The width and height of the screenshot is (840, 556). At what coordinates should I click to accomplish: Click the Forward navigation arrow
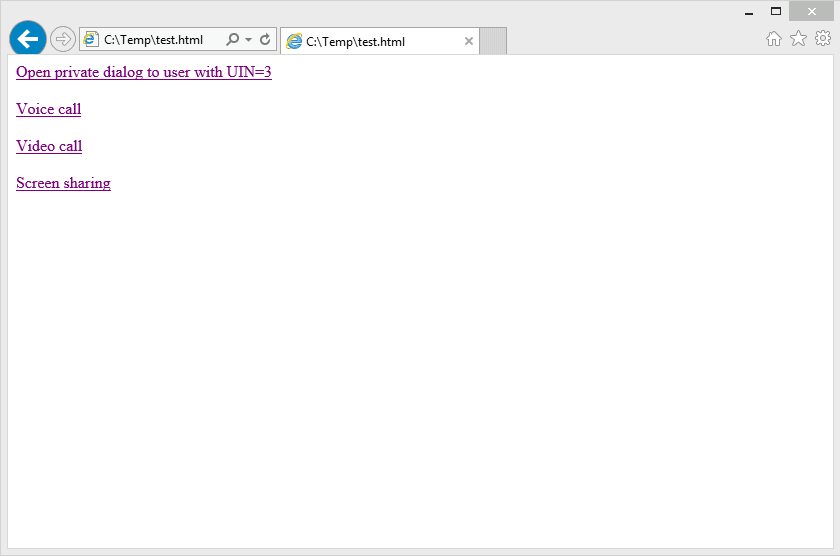(62, 39)
